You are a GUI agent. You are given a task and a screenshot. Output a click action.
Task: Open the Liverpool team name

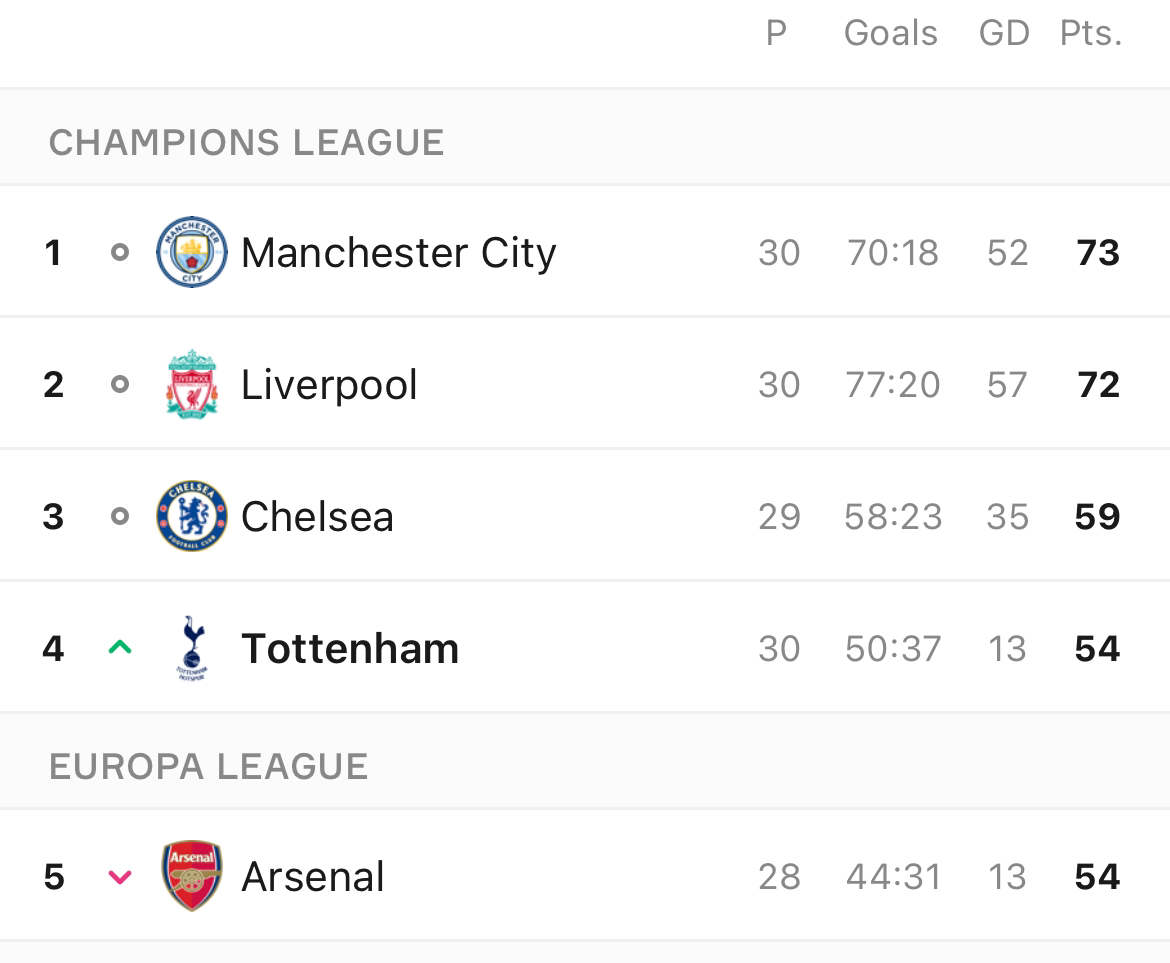329,386
